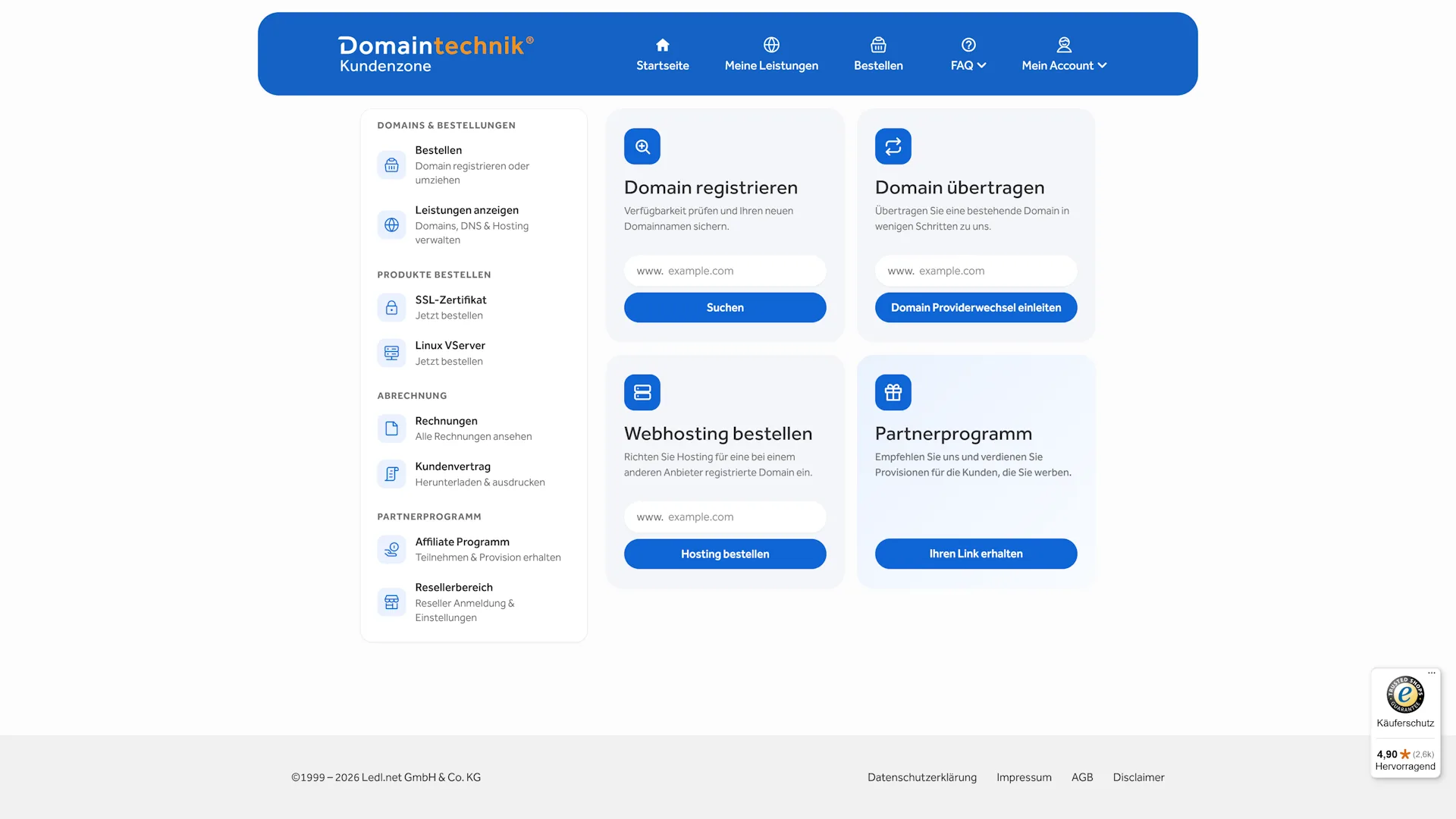Open the Impressum footer link

click(1024, 777)
